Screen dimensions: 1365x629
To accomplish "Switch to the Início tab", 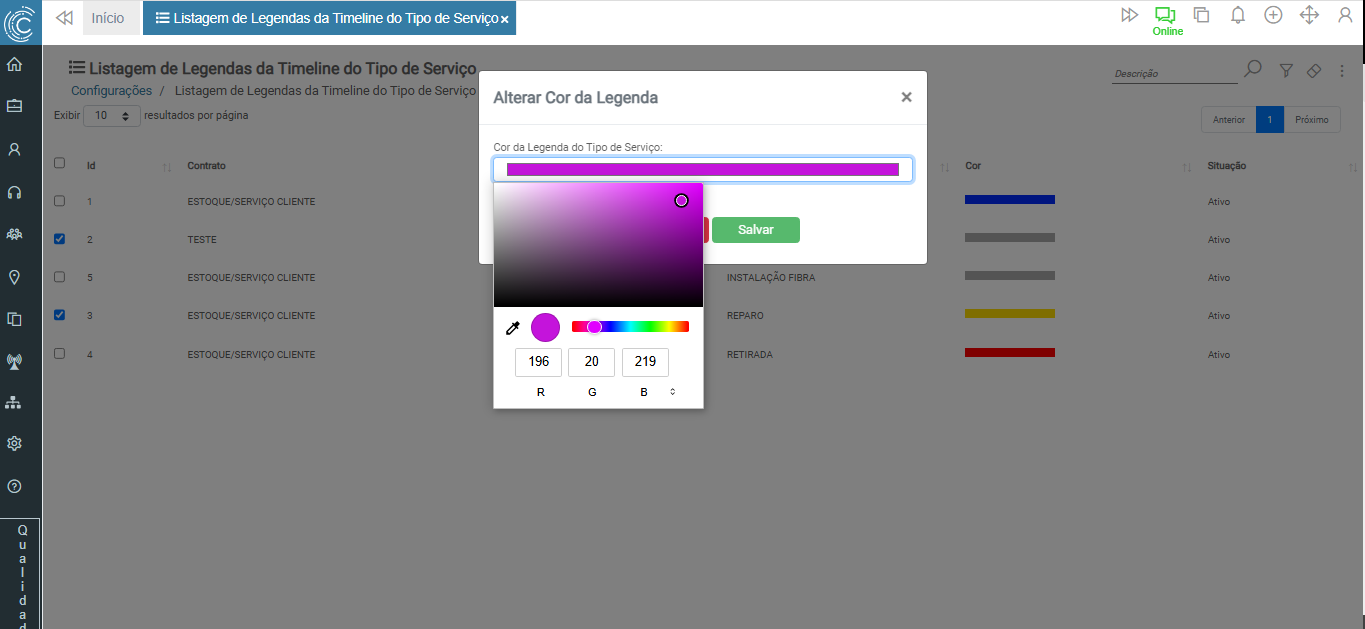I will pyautogui.click(x=108, y=18).
